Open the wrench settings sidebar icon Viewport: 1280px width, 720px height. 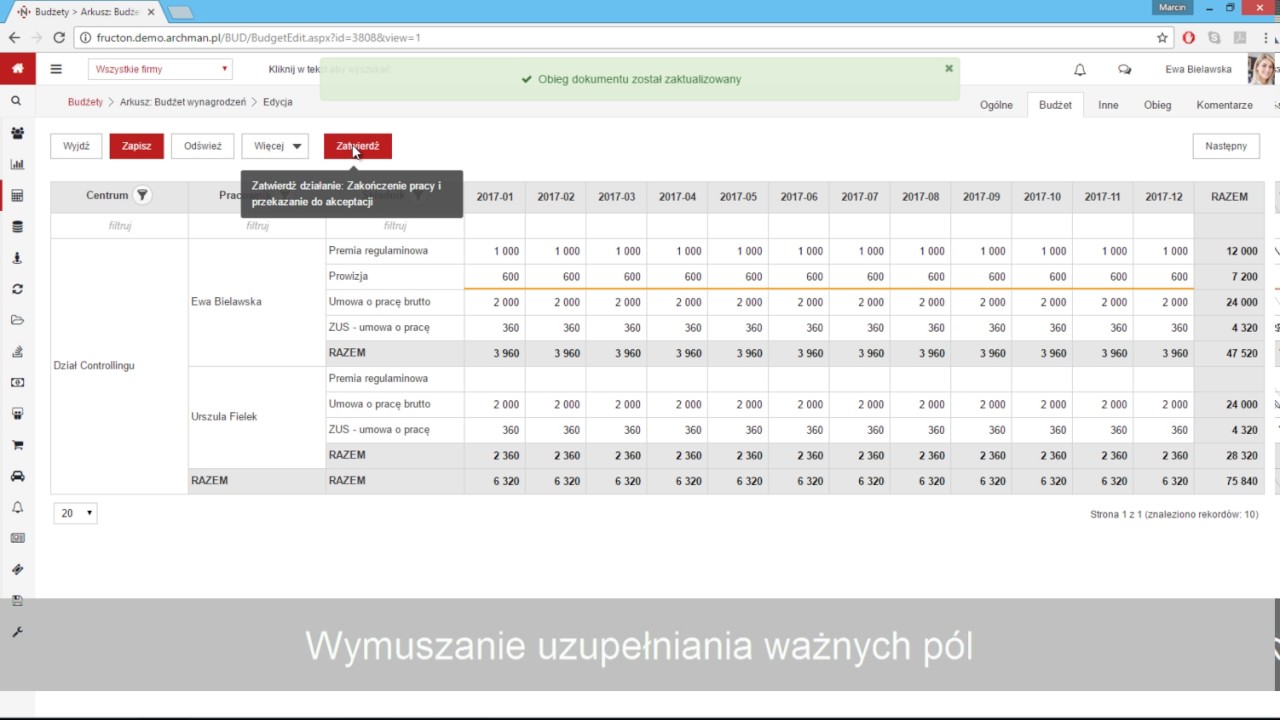[x=17, y=632]
